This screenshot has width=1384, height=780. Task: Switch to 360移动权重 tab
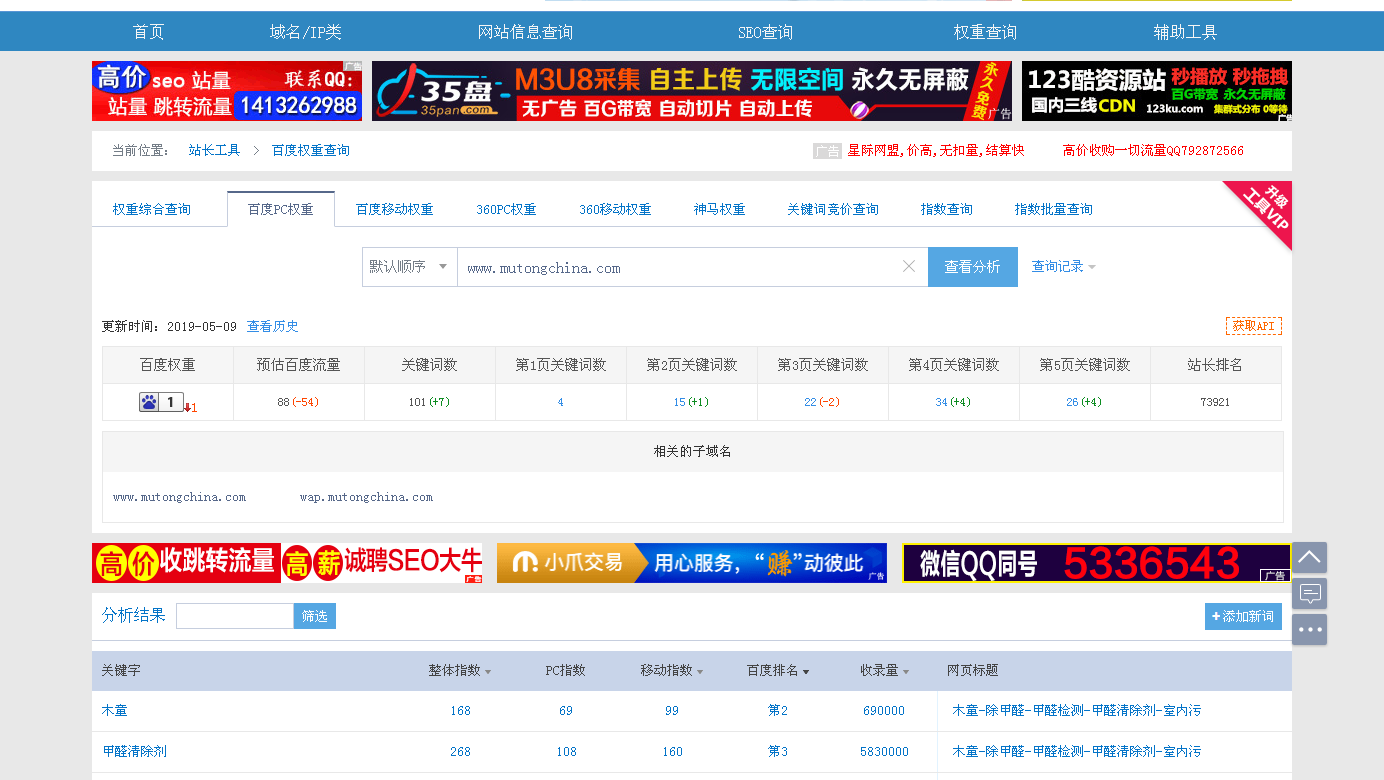pos(615,210)
